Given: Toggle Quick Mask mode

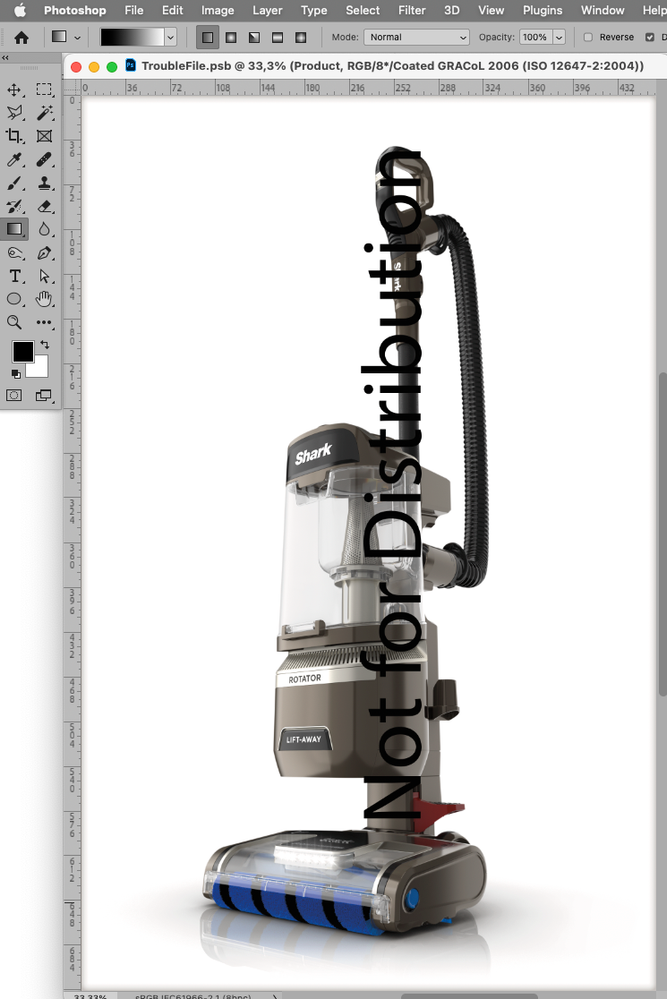Looking at the screenshot, I should (14, 396).
